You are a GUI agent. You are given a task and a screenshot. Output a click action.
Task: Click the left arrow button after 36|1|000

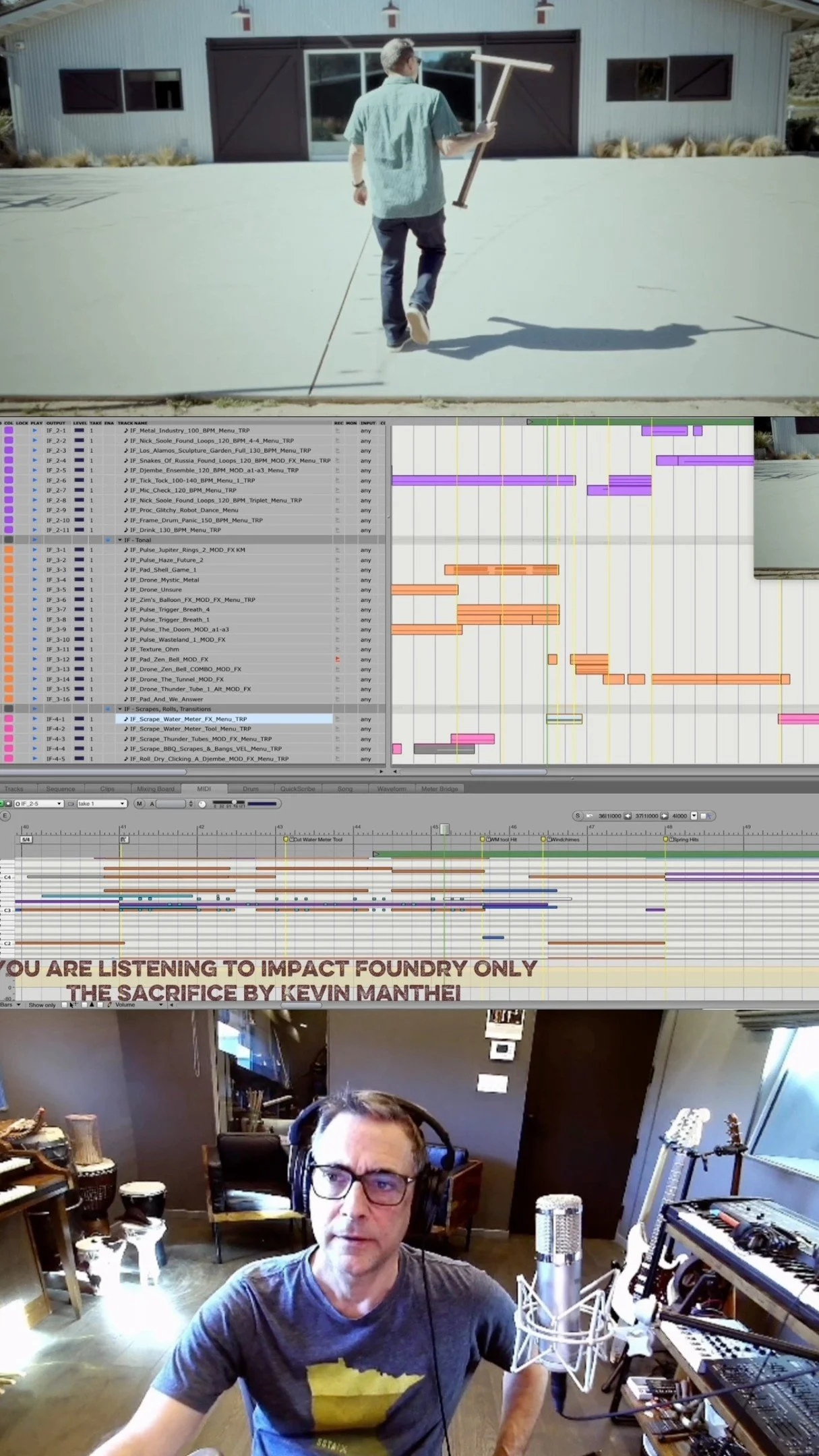coord(628,816)
